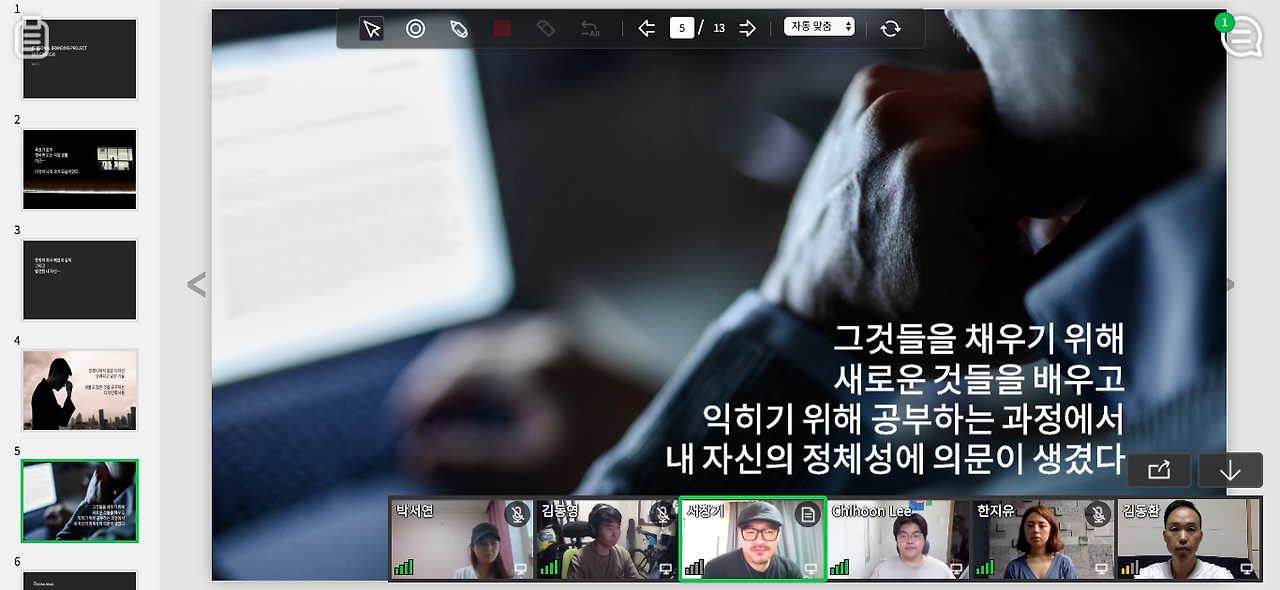
Task: Activate the laser pointer circle tool
Action: pos(415,28)
